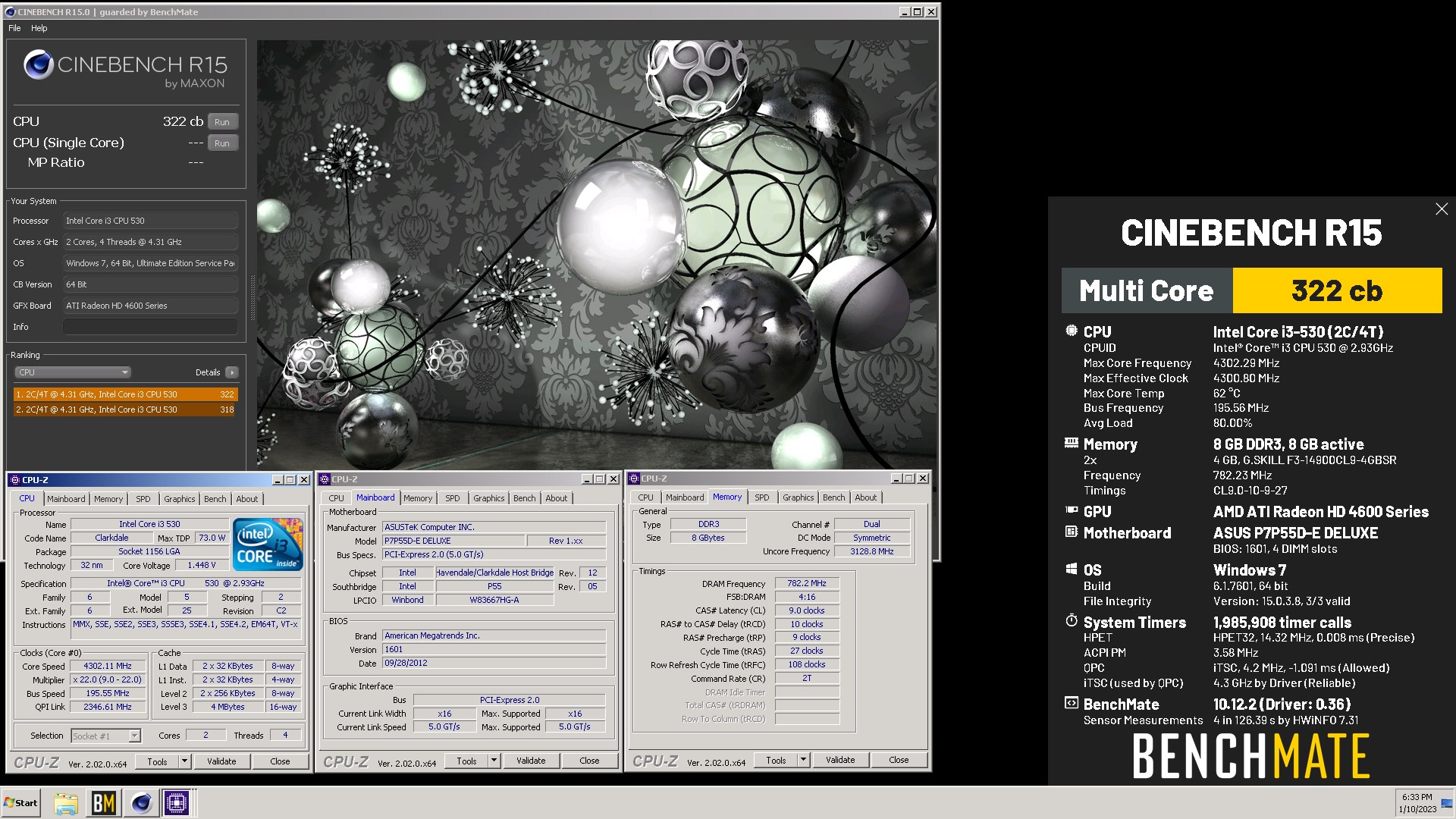Click the Show Desktop tray icon
This screenshot has width=1456, height=819.
coord(1447,803)
